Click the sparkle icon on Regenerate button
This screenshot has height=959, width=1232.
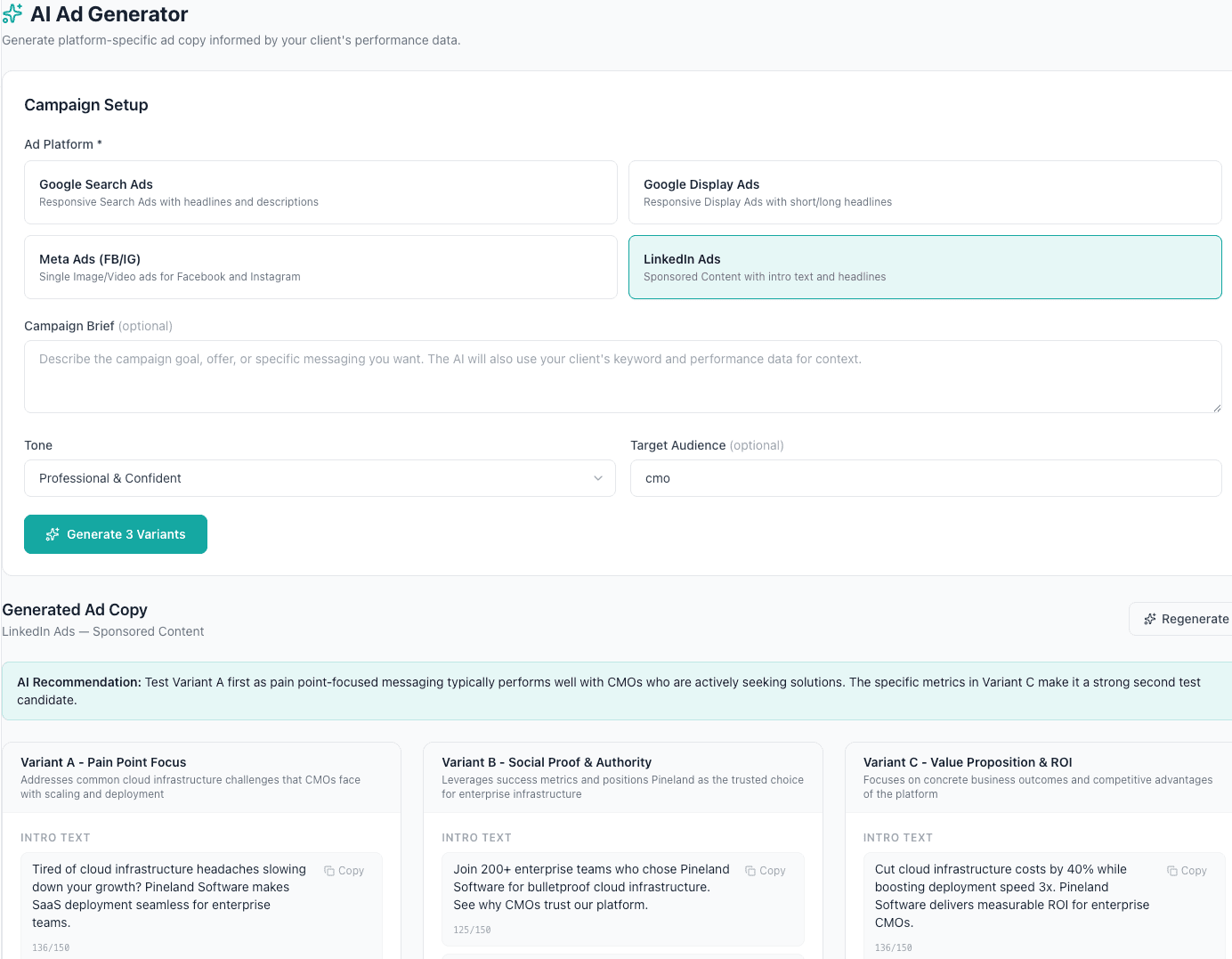coord(1150,619)
